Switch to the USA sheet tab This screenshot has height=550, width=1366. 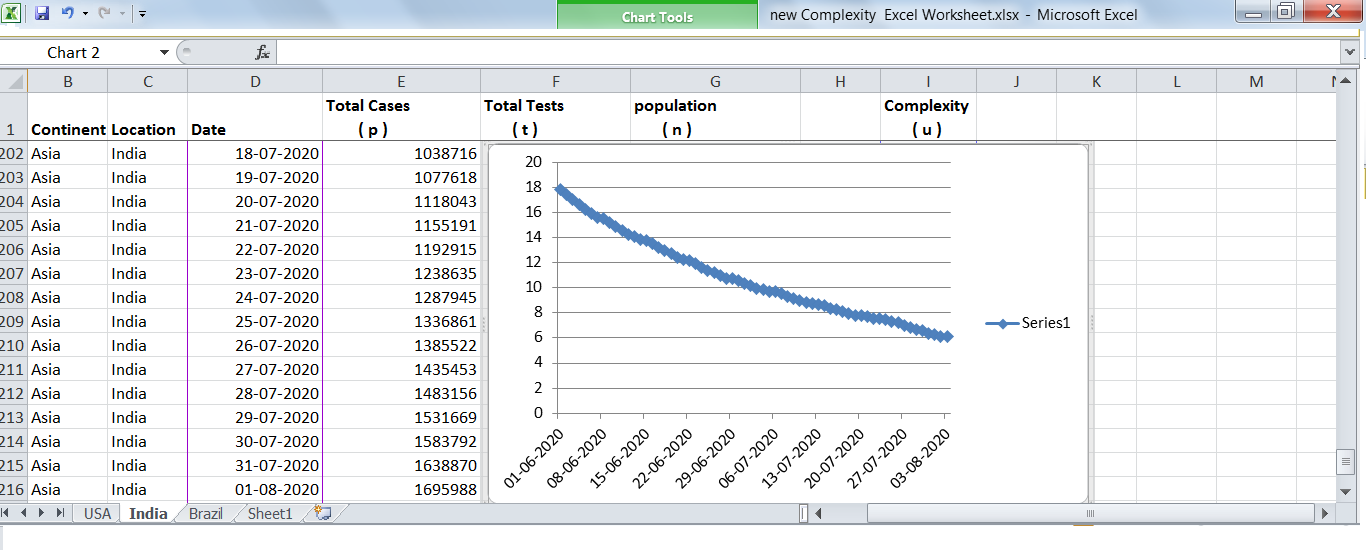(x=97, y=513)
